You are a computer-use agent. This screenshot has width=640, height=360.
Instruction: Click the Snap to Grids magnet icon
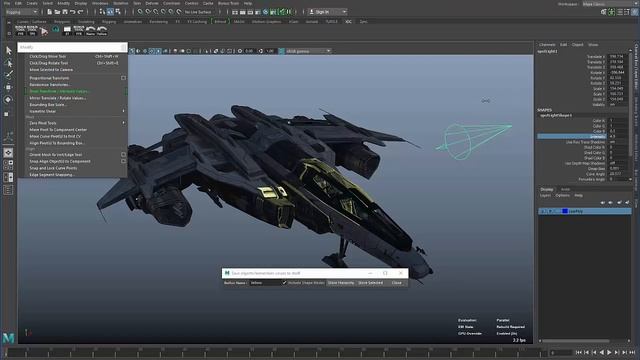(x=140, y=12)
